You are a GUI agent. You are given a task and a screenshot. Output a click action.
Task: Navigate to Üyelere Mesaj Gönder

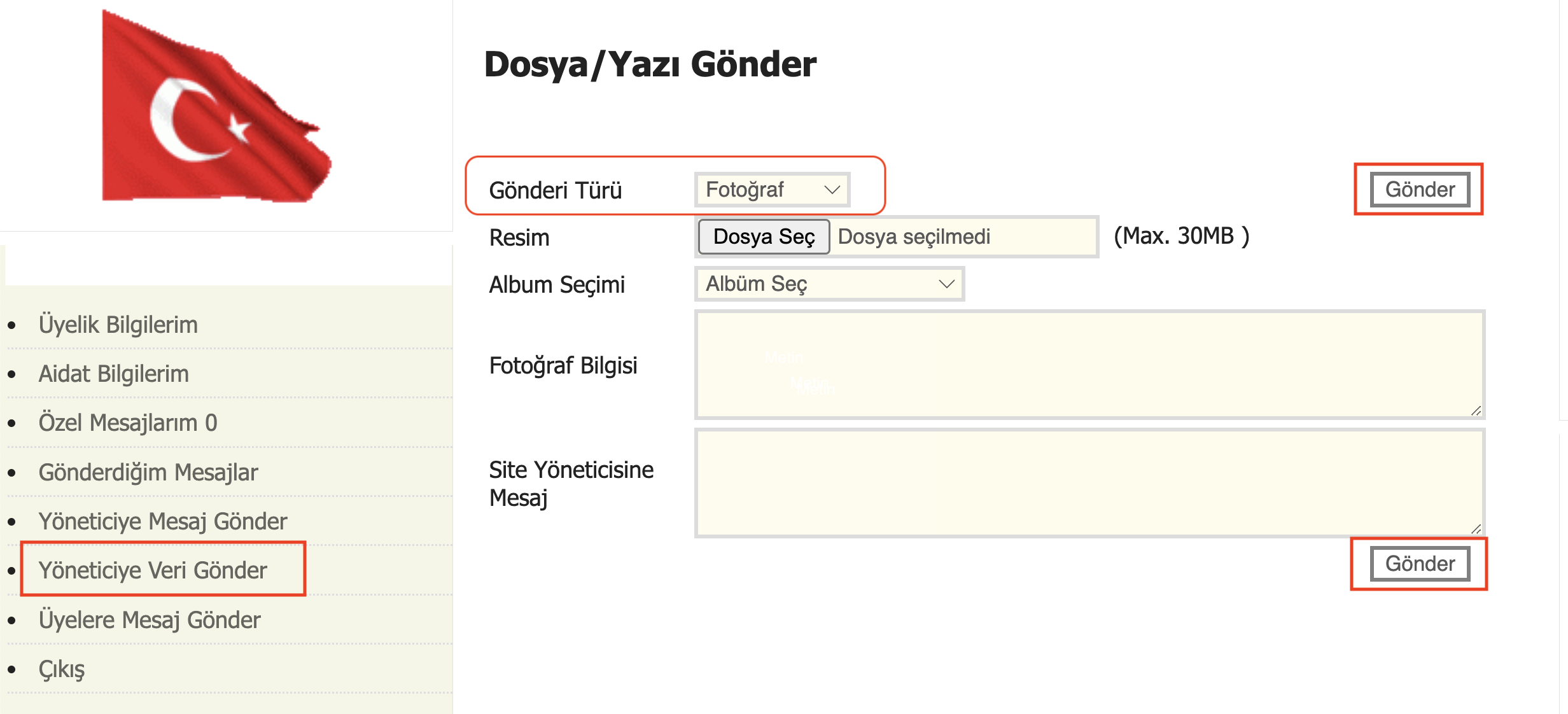tap(150, 620)
